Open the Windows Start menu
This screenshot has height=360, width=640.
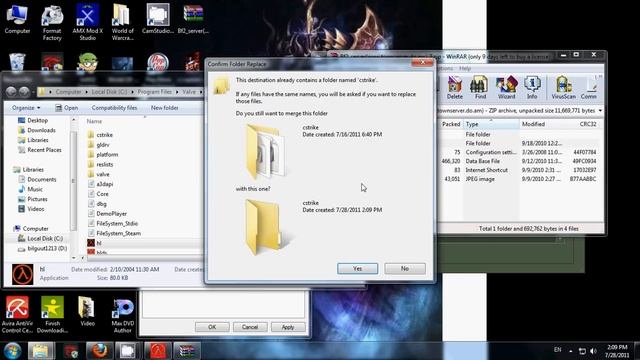12,351
